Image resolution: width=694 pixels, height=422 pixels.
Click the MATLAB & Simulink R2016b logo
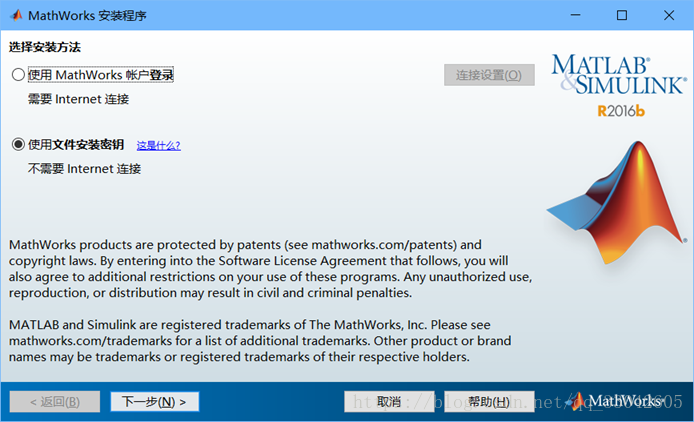coord(619,85)
